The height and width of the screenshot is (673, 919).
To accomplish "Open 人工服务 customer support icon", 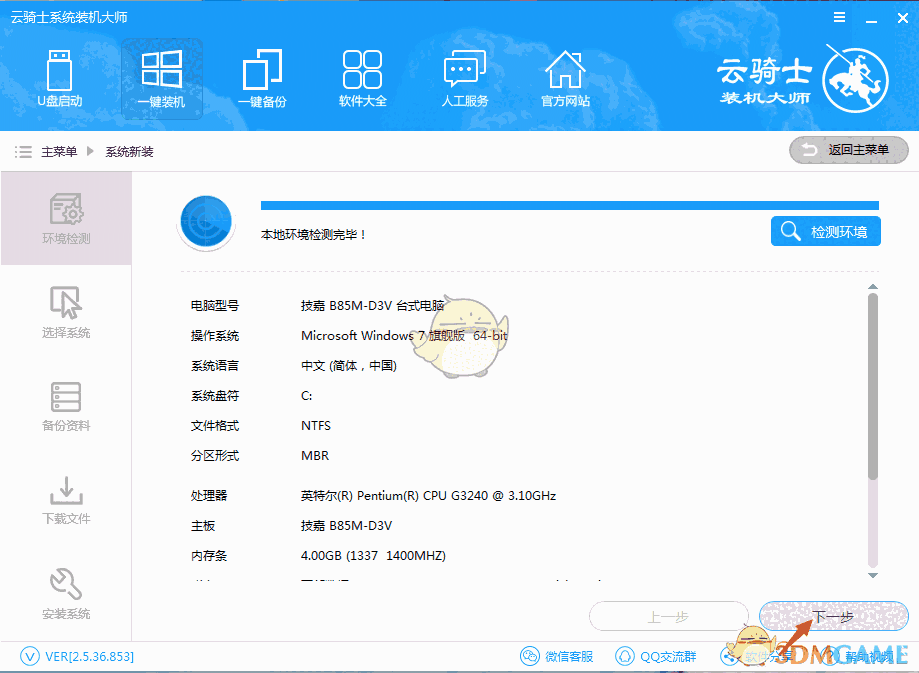I will click(x=463, y=78).
